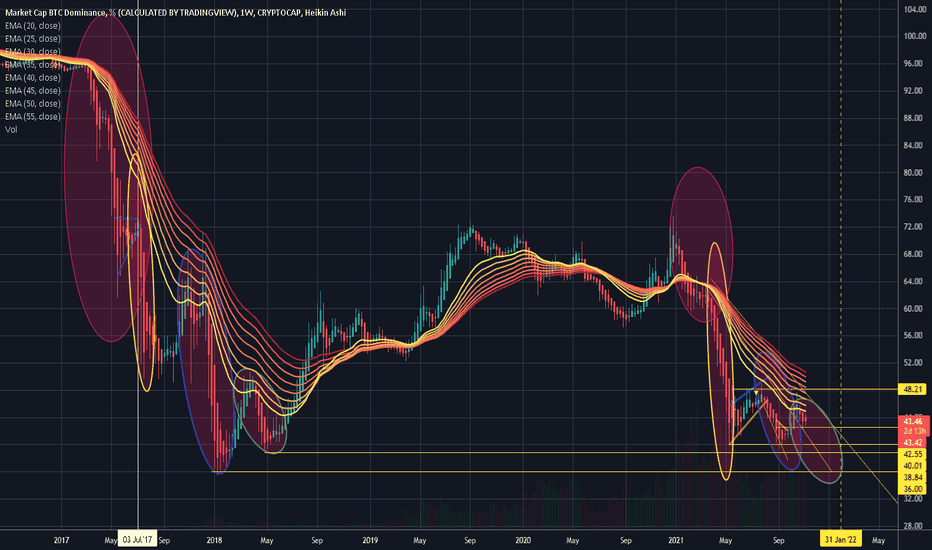The width and height of the screenshot is (932, 550).
Task: Click the May label right after 2021
Action: [725, 540]
